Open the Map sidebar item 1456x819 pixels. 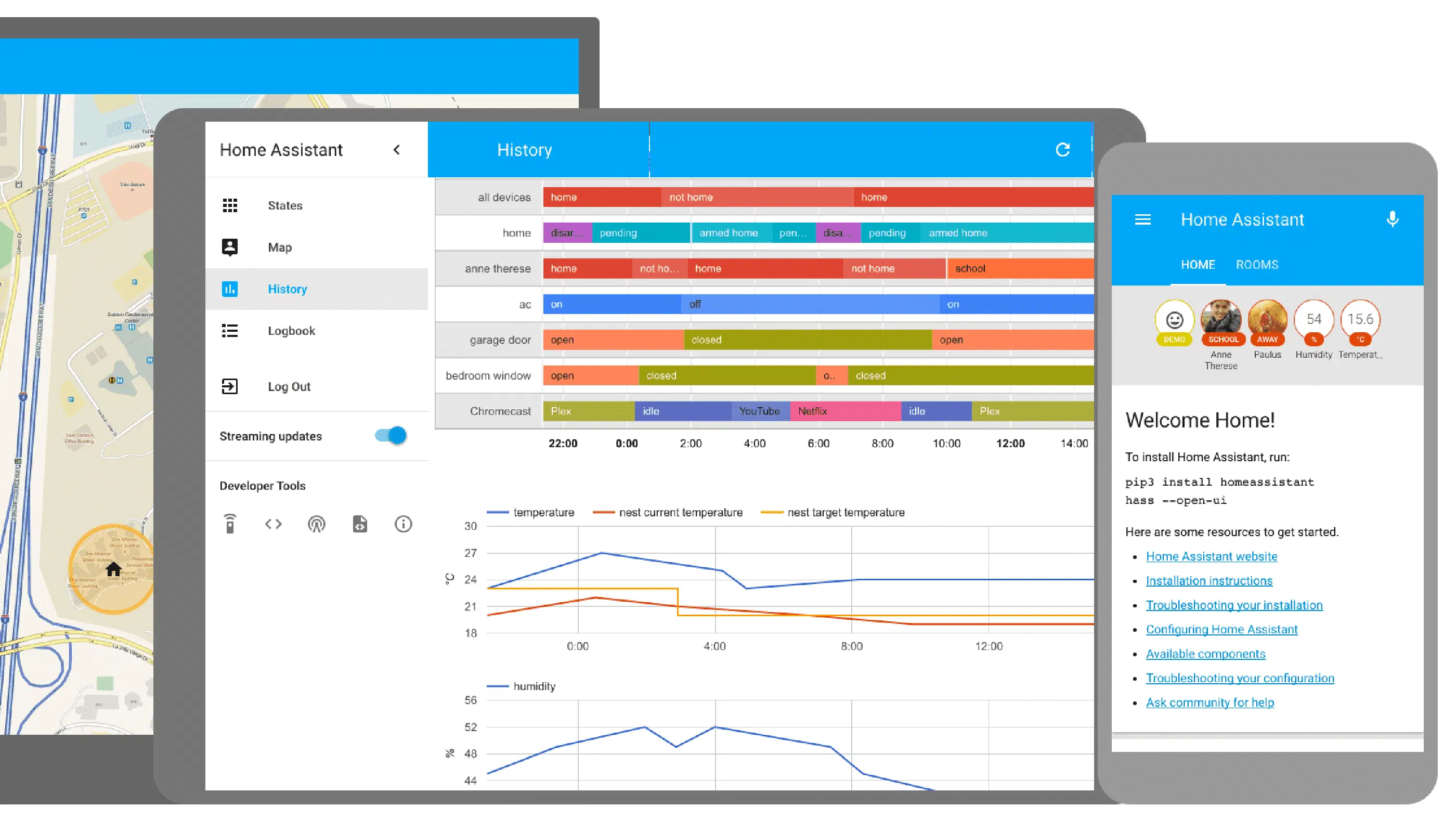click(279, 247)
